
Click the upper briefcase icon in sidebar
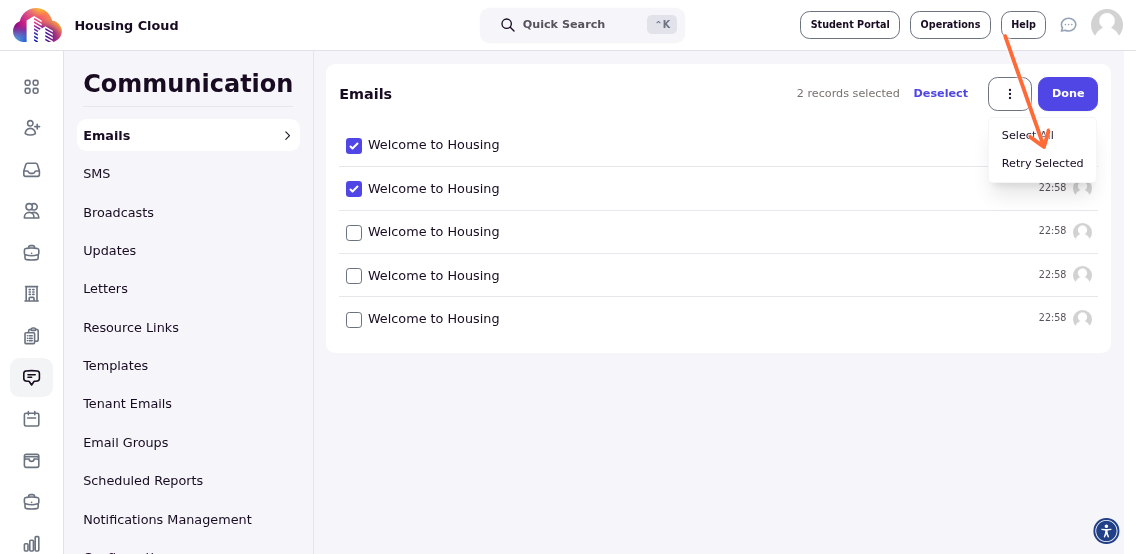[31, 253]
